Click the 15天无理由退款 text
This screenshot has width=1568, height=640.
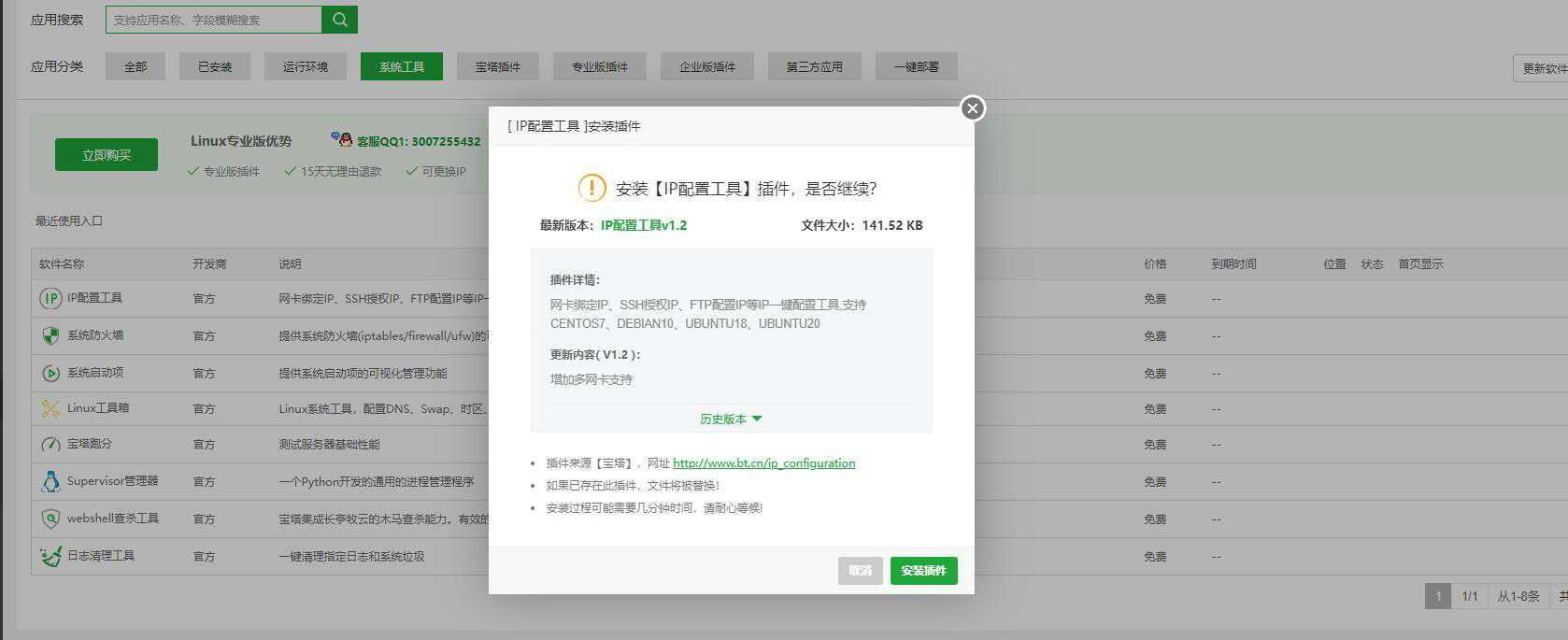tap(341, 172)
